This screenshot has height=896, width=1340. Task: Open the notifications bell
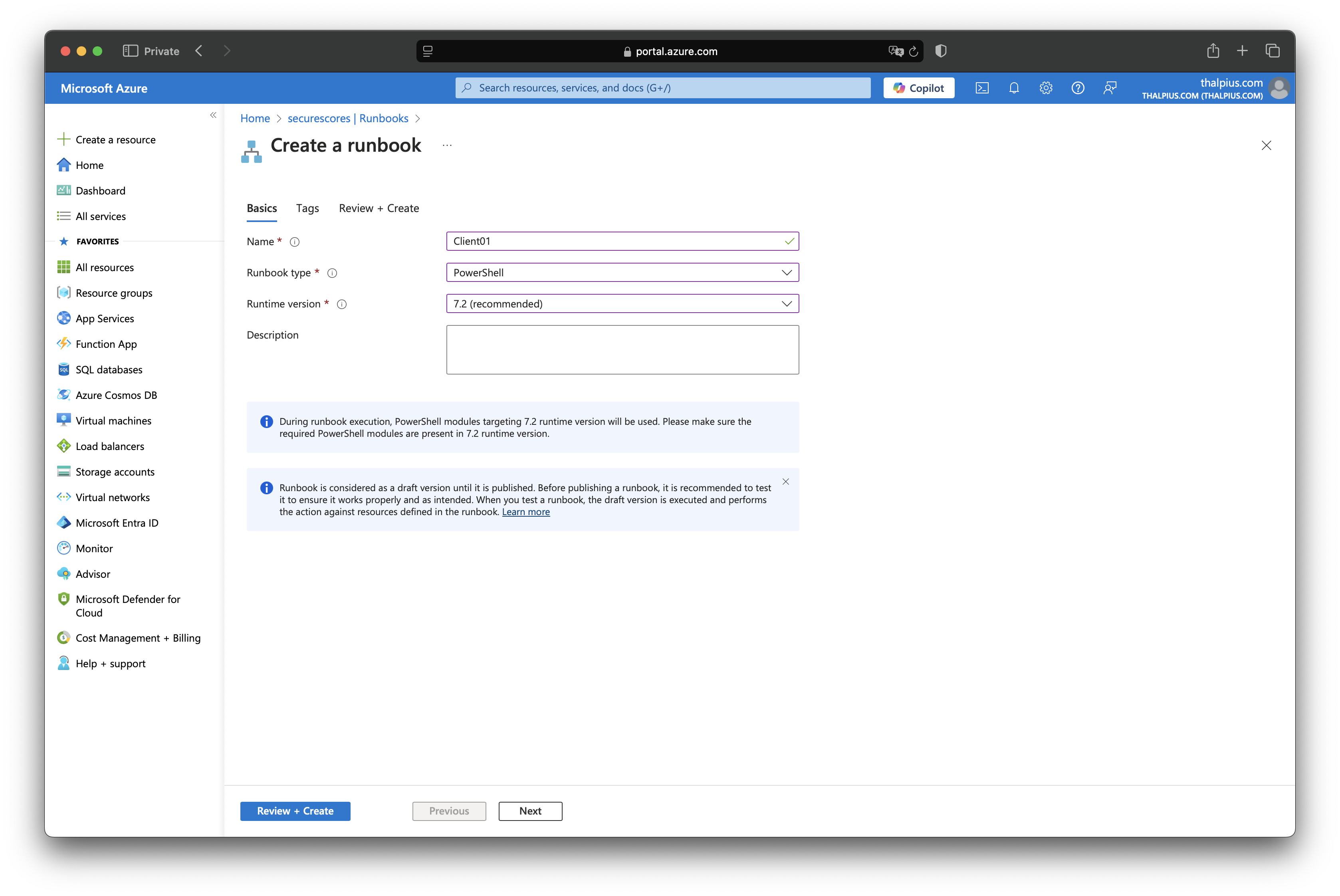(x=1014, y=87)
